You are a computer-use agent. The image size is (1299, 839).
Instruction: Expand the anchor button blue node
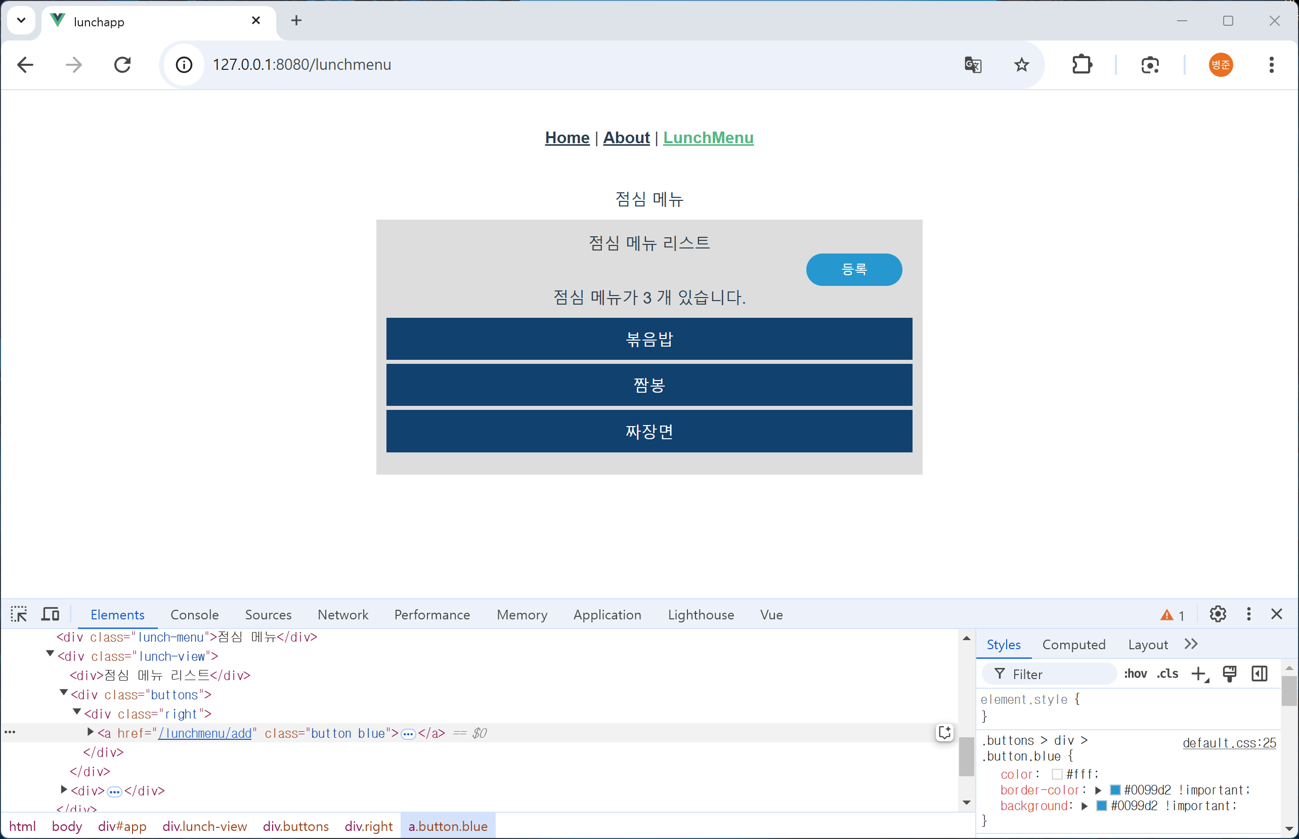[x=91, y=732]
